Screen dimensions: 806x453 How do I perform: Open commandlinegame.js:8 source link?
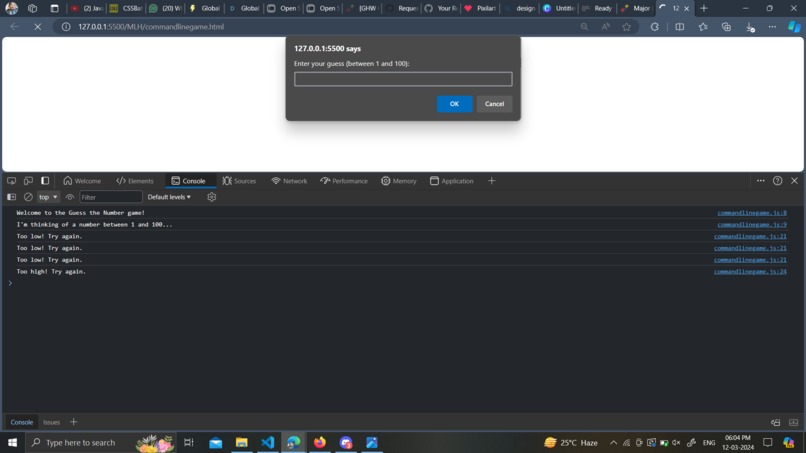pyautogui.click(x=752, y=213)
